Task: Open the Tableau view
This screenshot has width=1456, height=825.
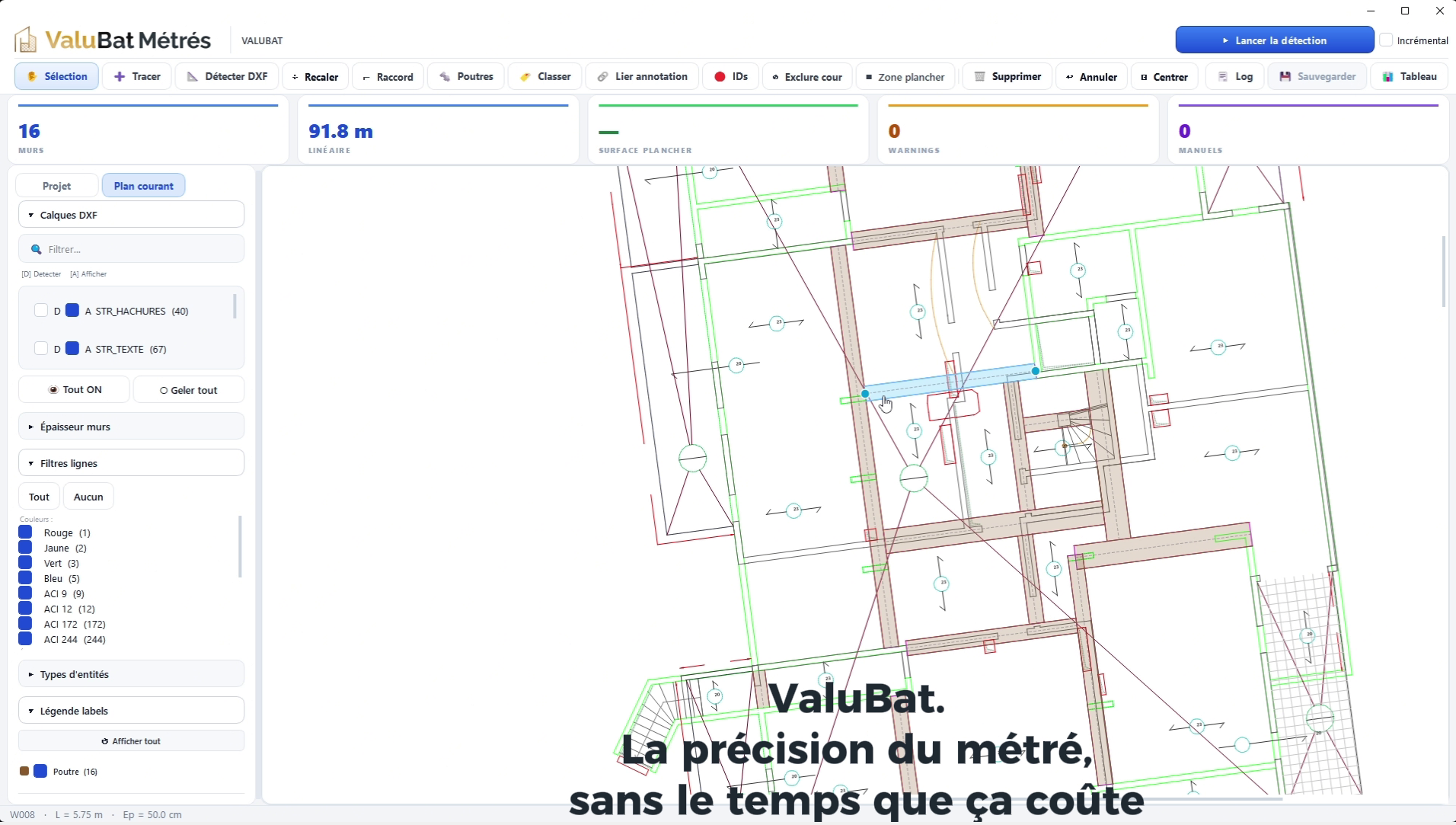Action: click(x=1410, y=76)
